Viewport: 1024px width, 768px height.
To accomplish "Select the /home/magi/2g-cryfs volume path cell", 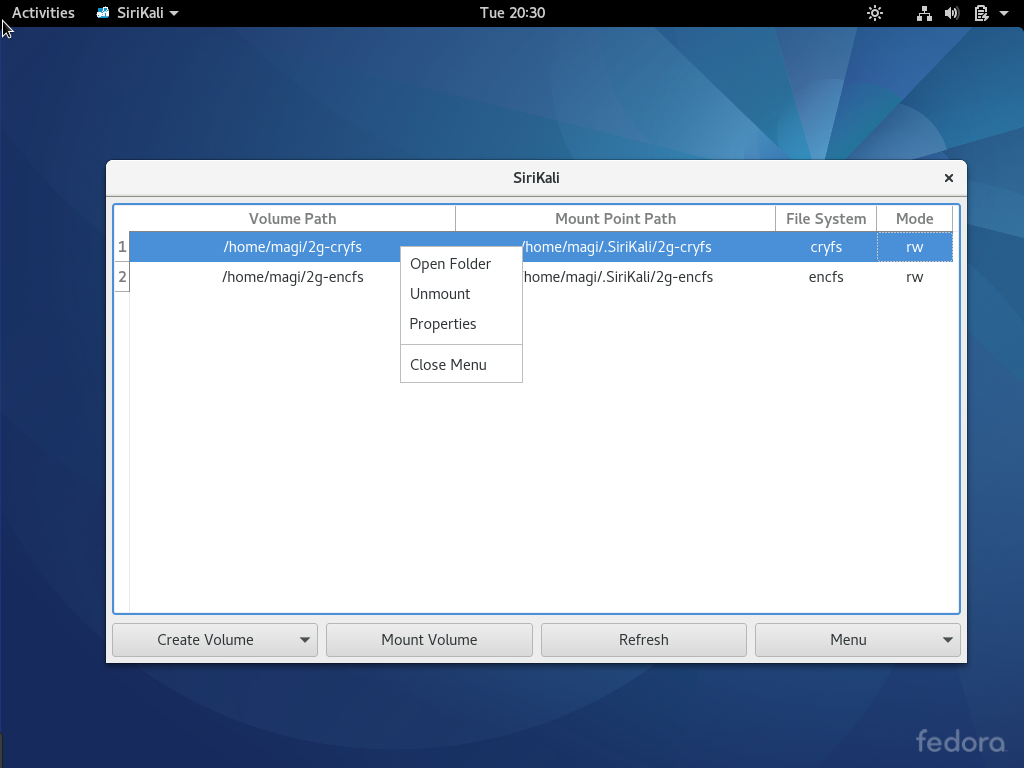I will [x=293, y=247].
